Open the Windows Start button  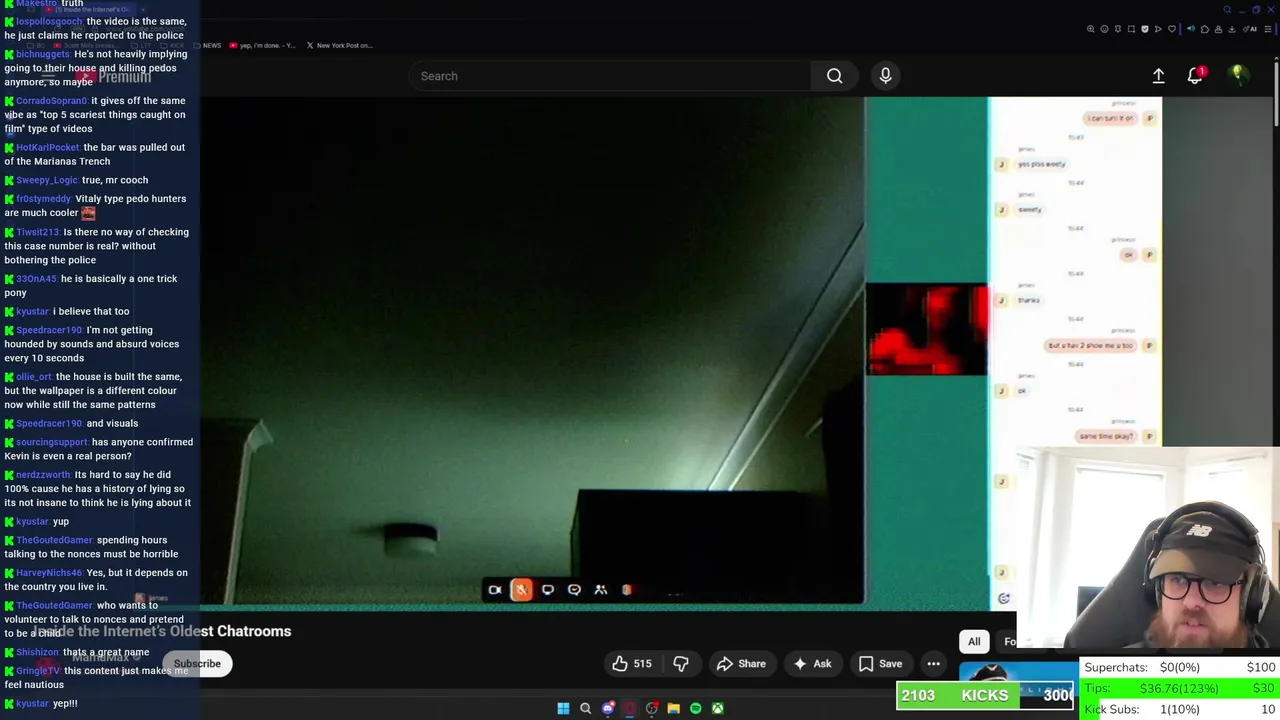click(563, 708)
